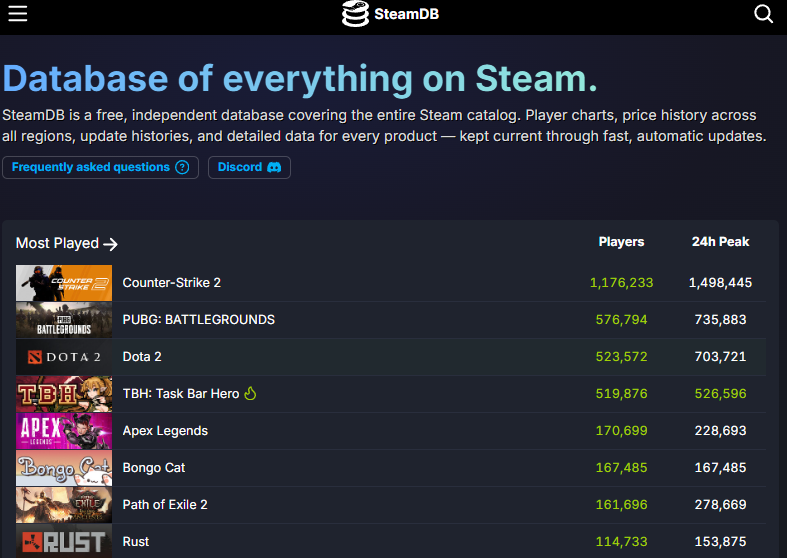The height and width of the screenshot is (558, 787).
Task: Open the Dota 2 game link
Action: pyautogui.click(x=142, y=357)
